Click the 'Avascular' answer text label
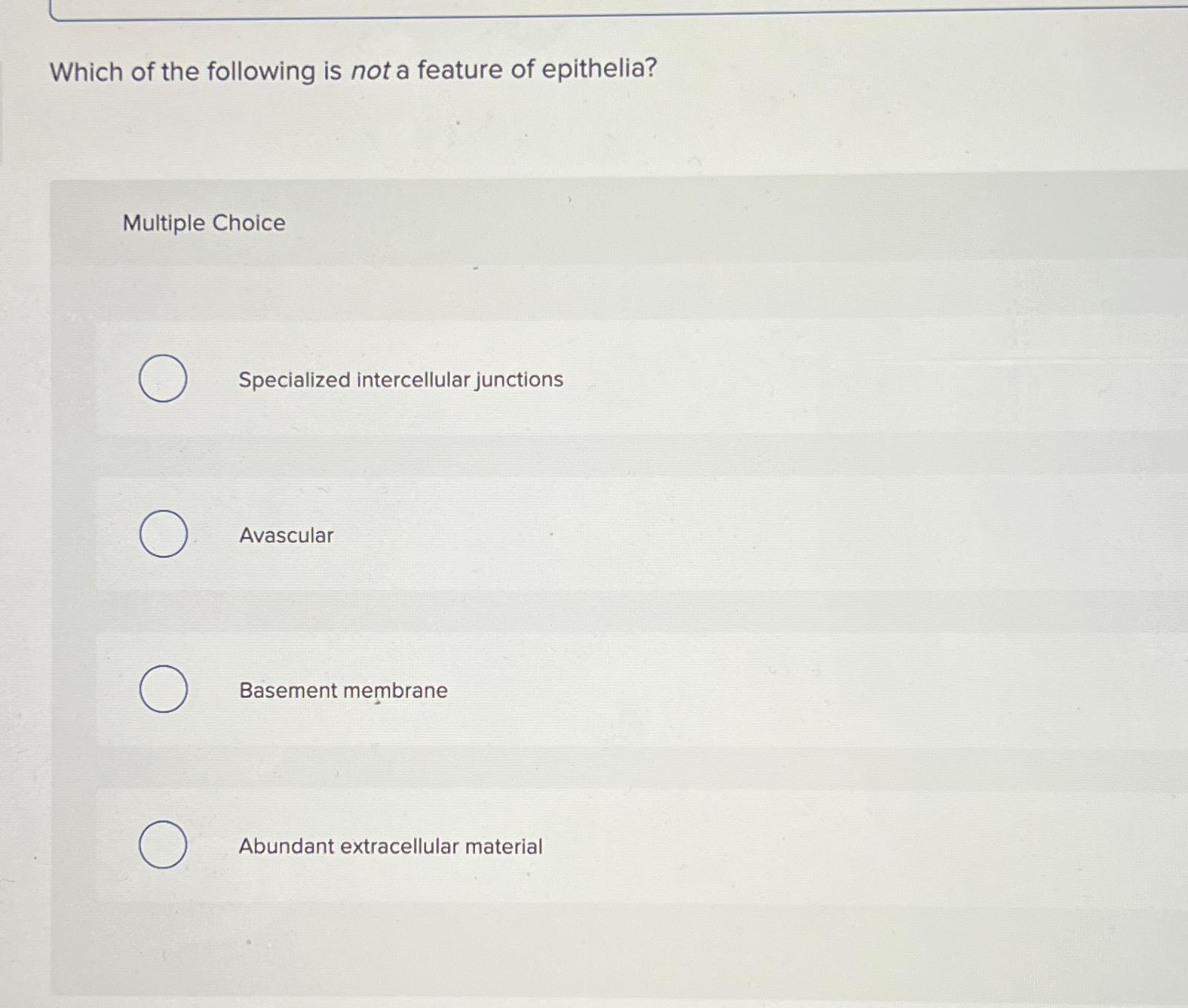Image resolution: width=1188 pixels, height=1008 pixels. 286,536
